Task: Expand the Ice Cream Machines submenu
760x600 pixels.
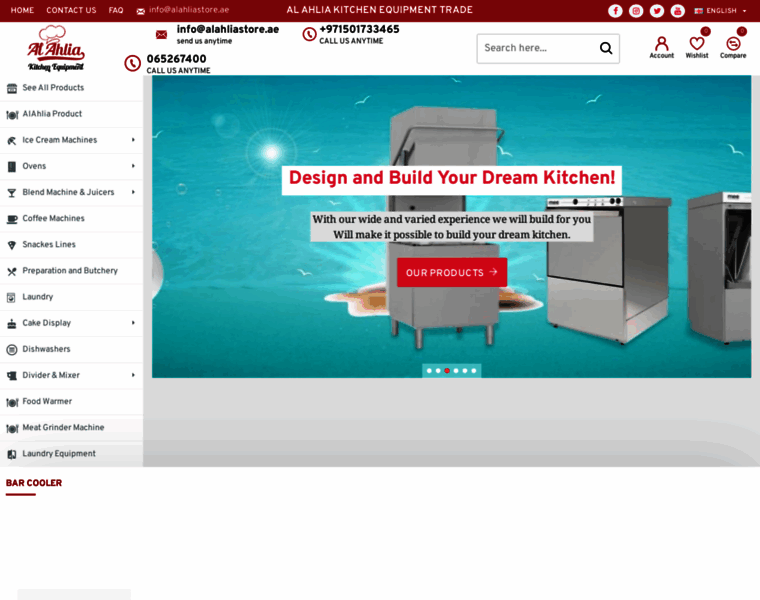Action: click(133, 140)
